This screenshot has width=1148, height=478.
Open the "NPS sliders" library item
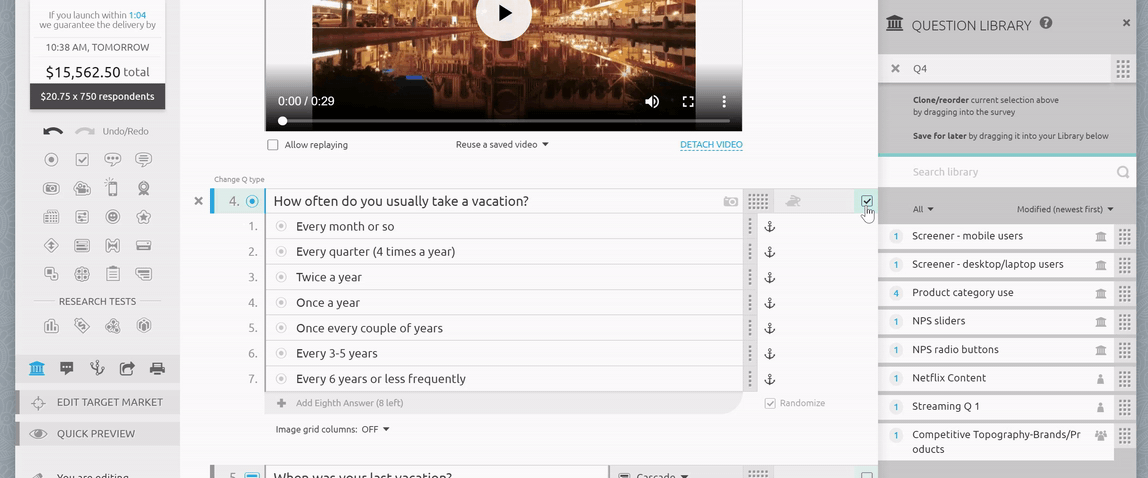click(996, 321)
